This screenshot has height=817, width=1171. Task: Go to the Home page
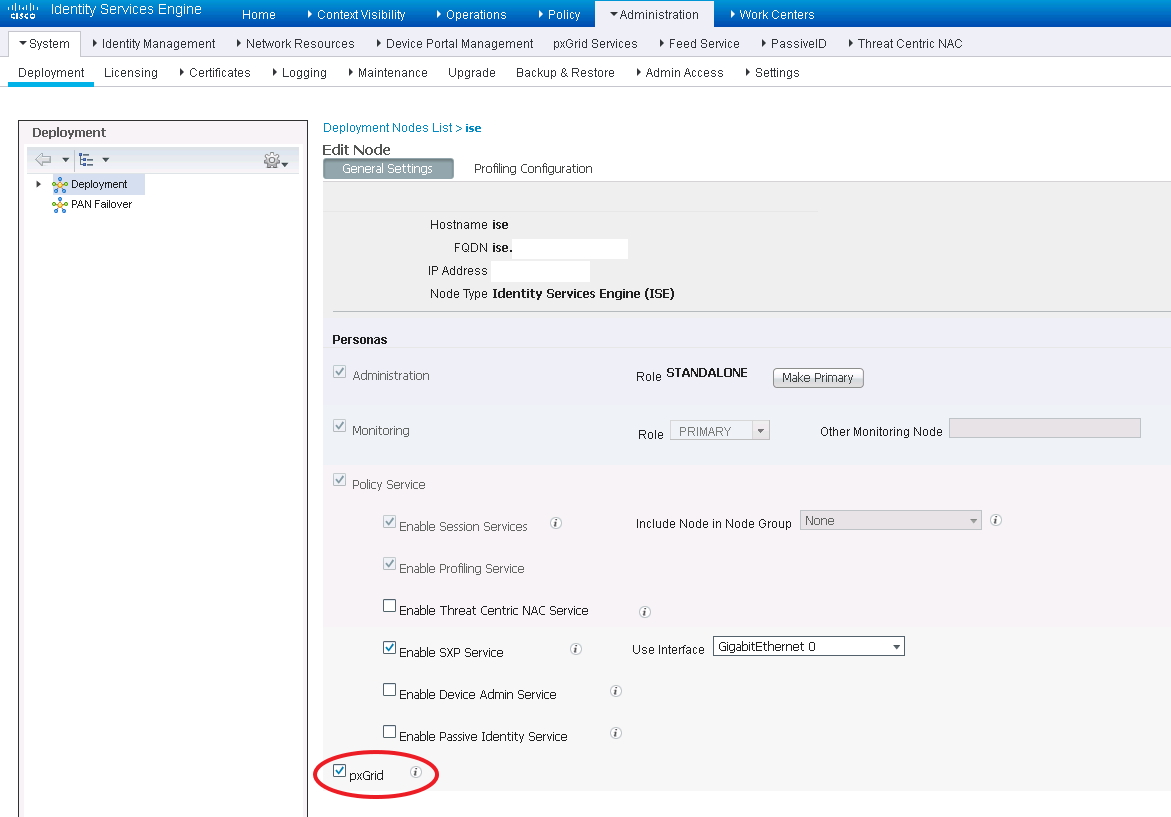pyautogui.click(x=258, y=14)
